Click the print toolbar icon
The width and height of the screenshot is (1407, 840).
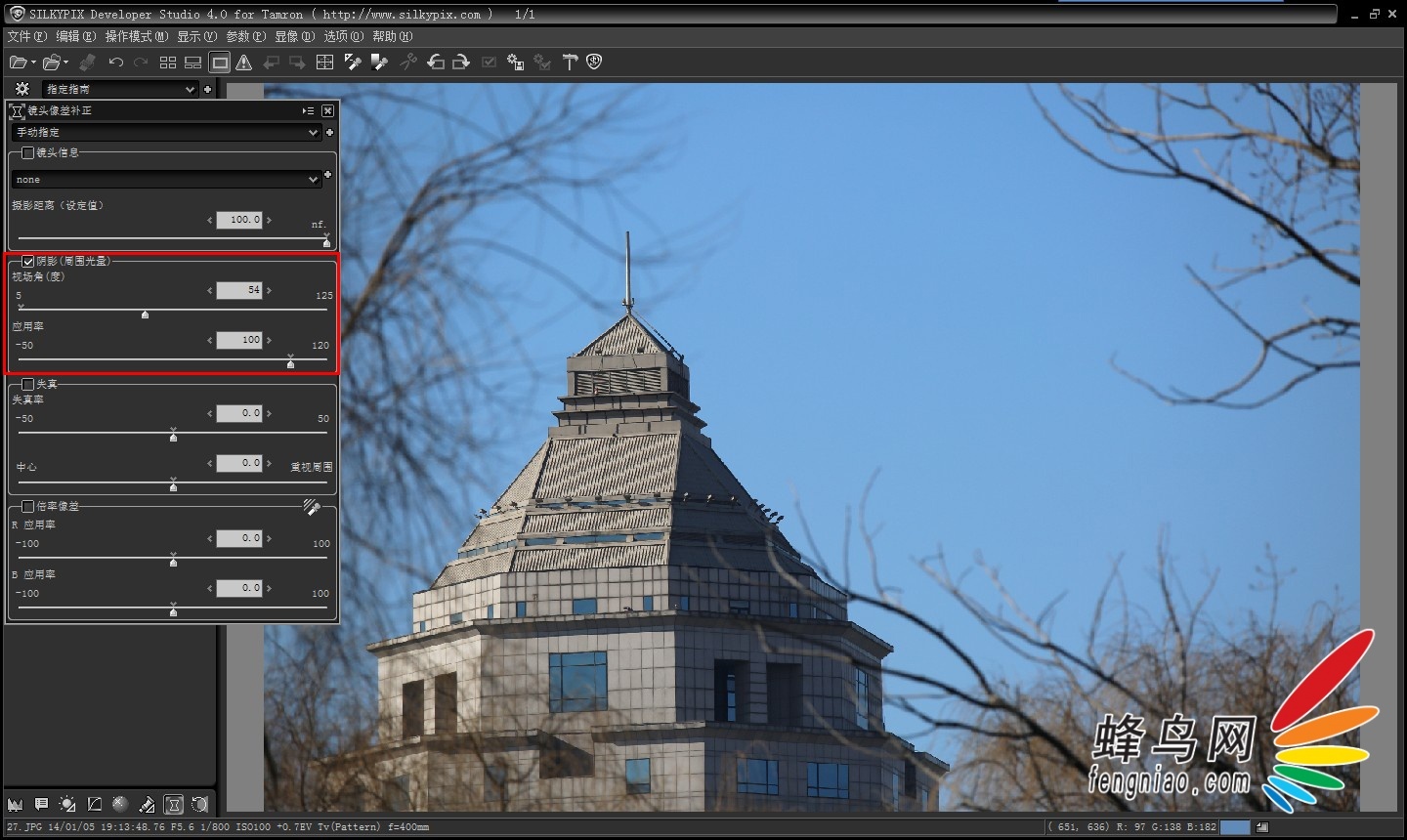tap(87, 63)
